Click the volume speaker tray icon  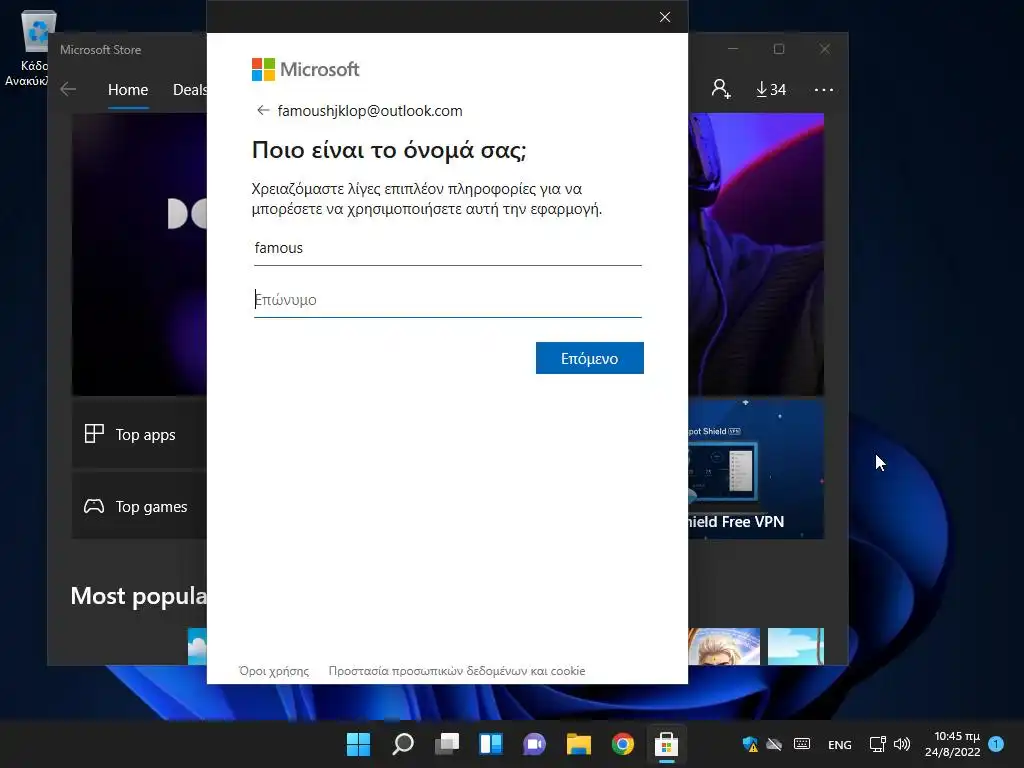(901, 744)
